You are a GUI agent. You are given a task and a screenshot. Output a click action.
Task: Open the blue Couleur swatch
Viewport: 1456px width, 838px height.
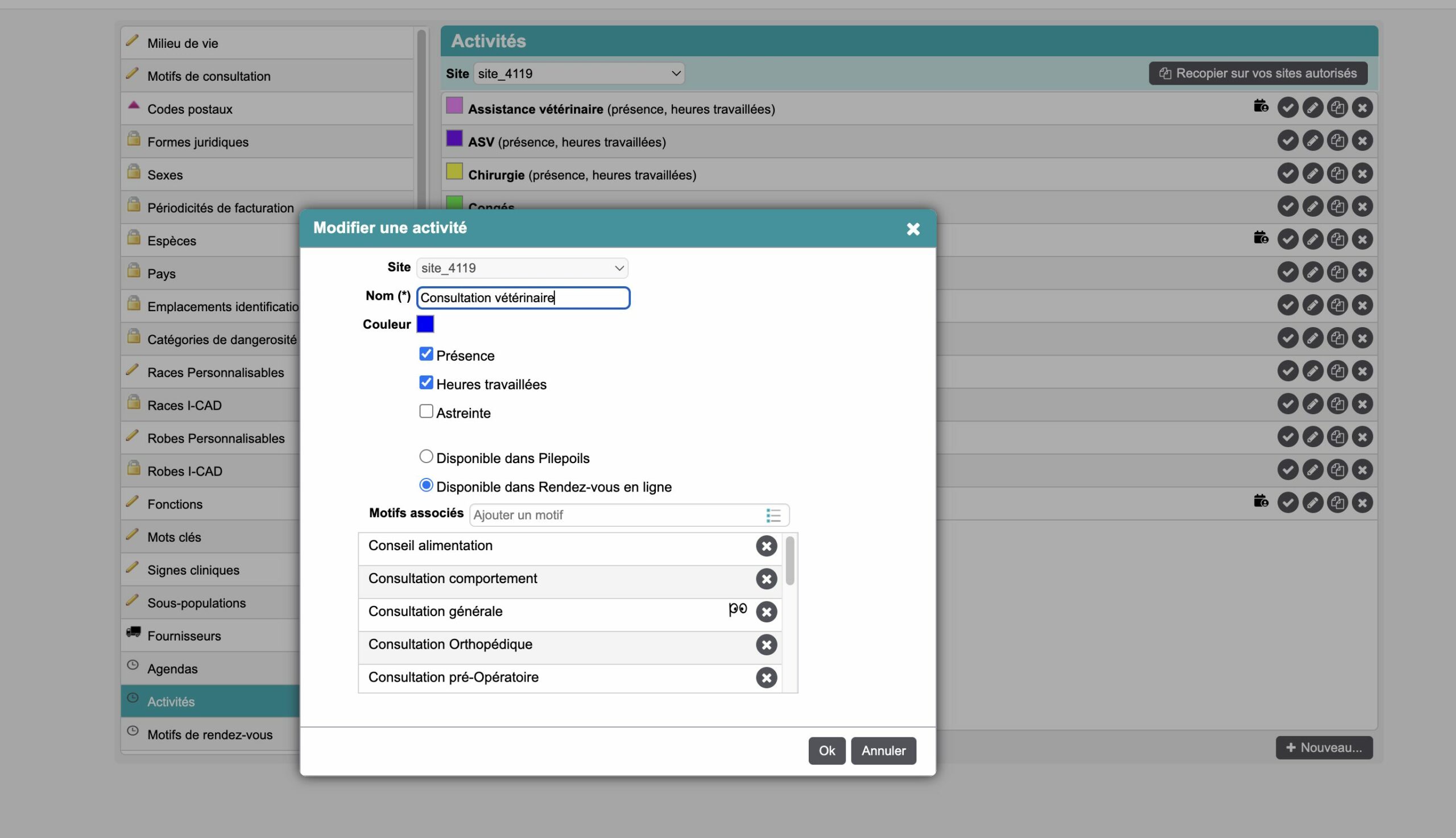tap(425, 325)
